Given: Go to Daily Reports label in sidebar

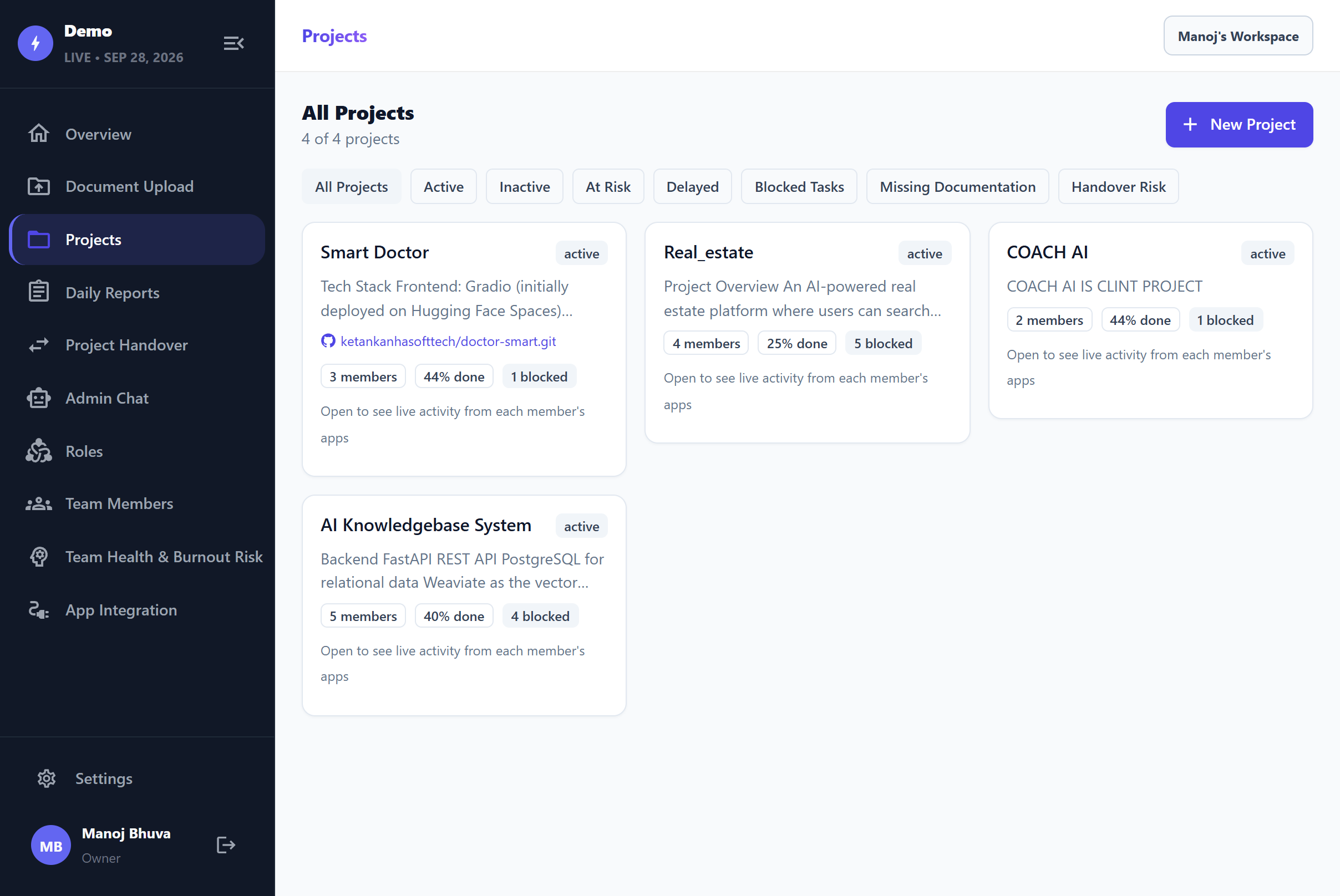Looking at the screenshot, I should coord(113,293).
